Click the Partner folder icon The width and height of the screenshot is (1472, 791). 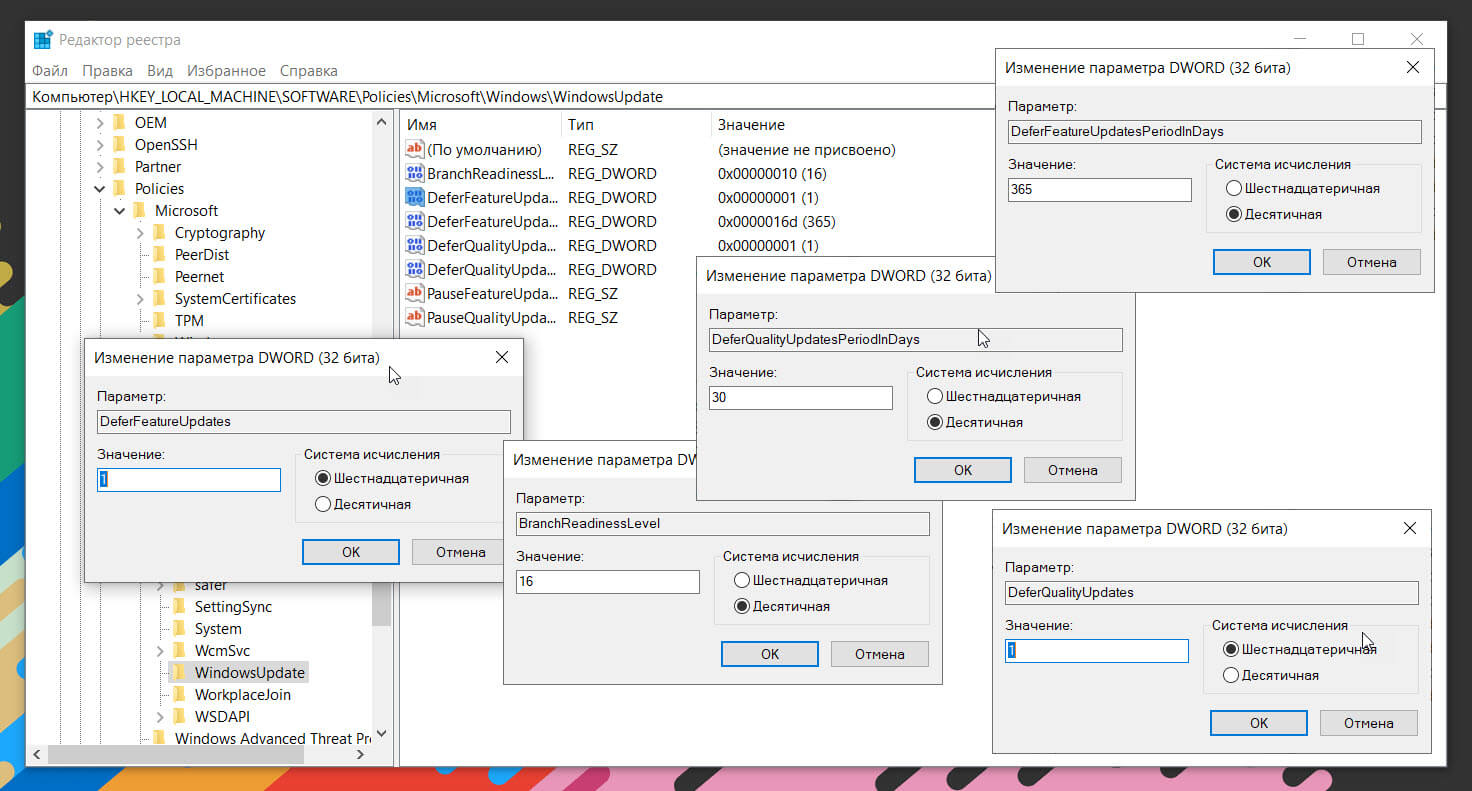tap(119, 167)
